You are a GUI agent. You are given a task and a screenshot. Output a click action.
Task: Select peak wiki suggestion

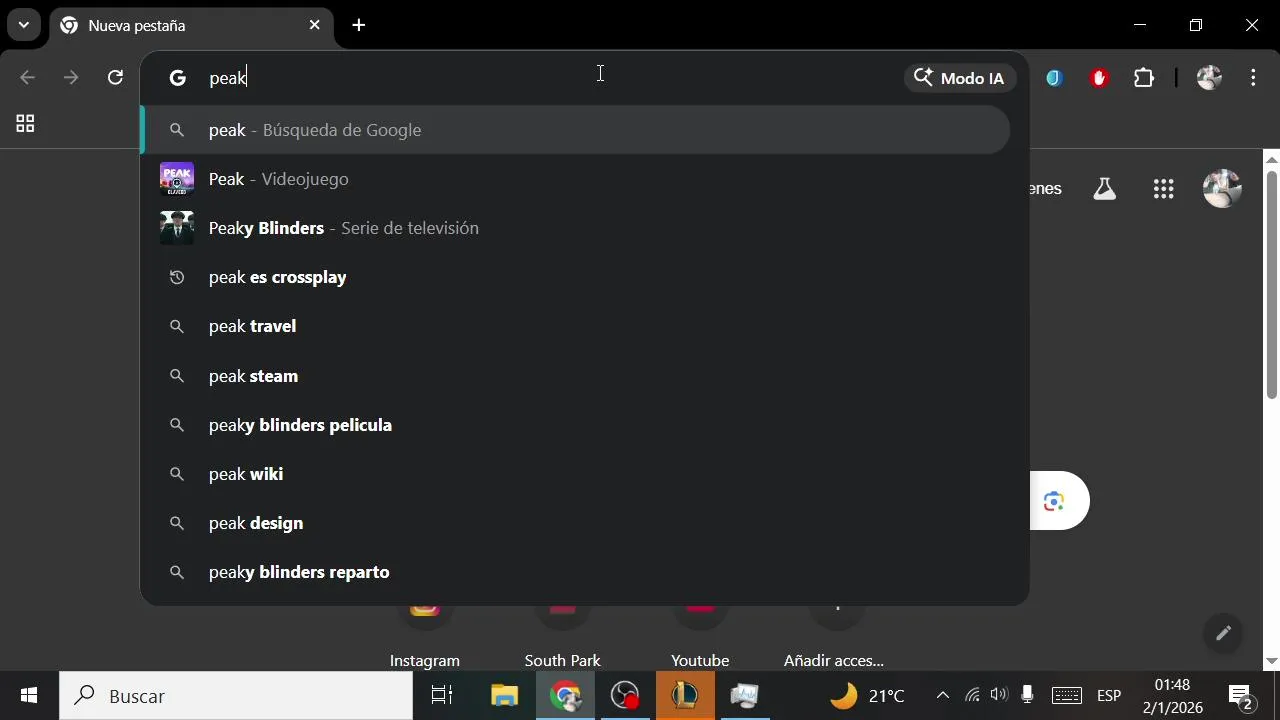577,474
